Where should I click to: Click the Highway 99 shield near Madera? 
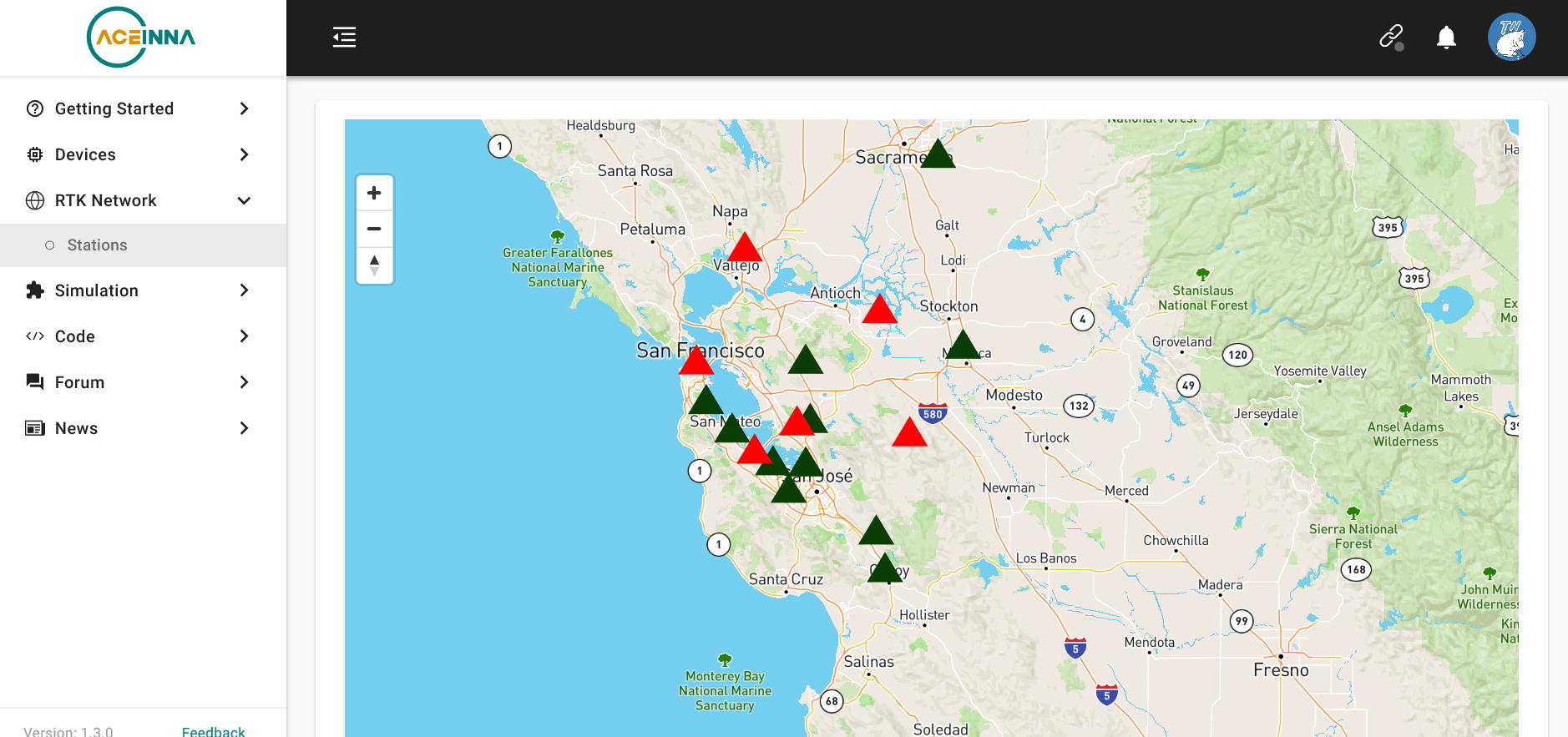pos(1242,621)
